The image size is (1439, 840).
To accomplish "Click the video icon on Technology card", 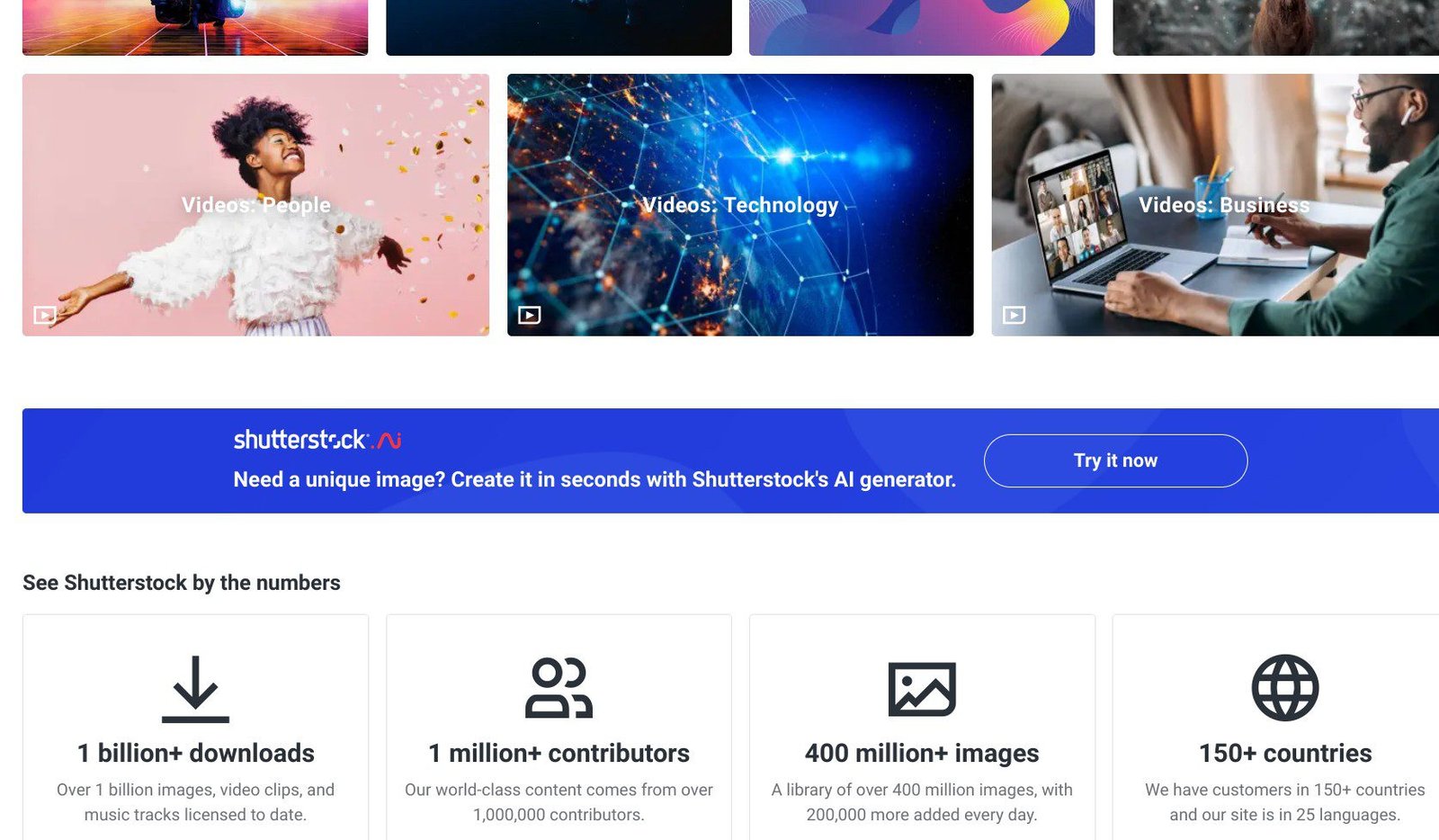I will tap(530, 315).
